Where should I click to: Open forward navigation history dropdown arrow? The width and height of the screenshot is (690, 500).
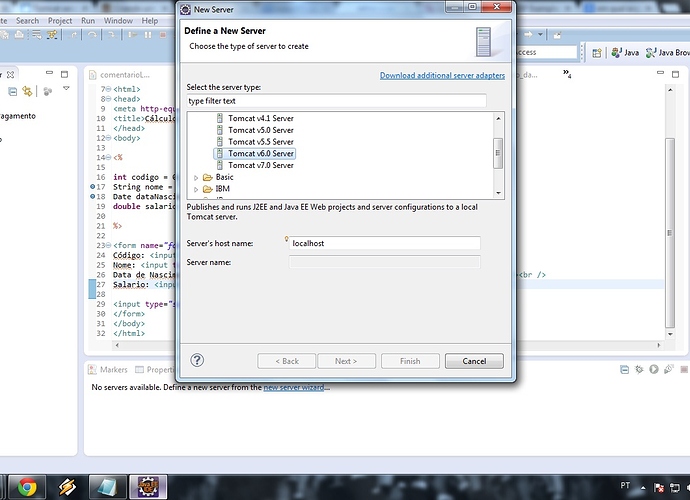(x=540, y=34)
